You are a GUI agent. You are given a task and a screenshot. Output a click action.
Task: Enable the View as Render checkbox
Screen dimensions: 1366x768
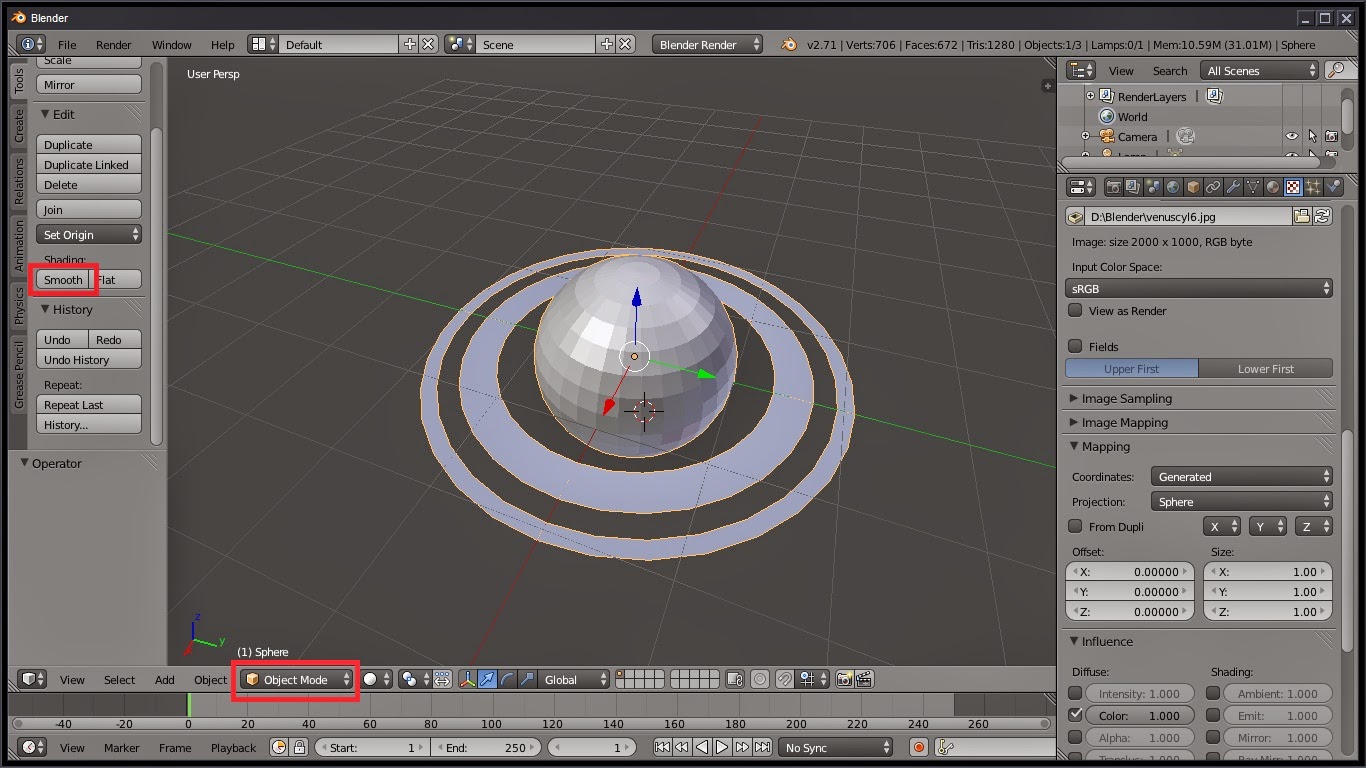tap(1075, 310)
